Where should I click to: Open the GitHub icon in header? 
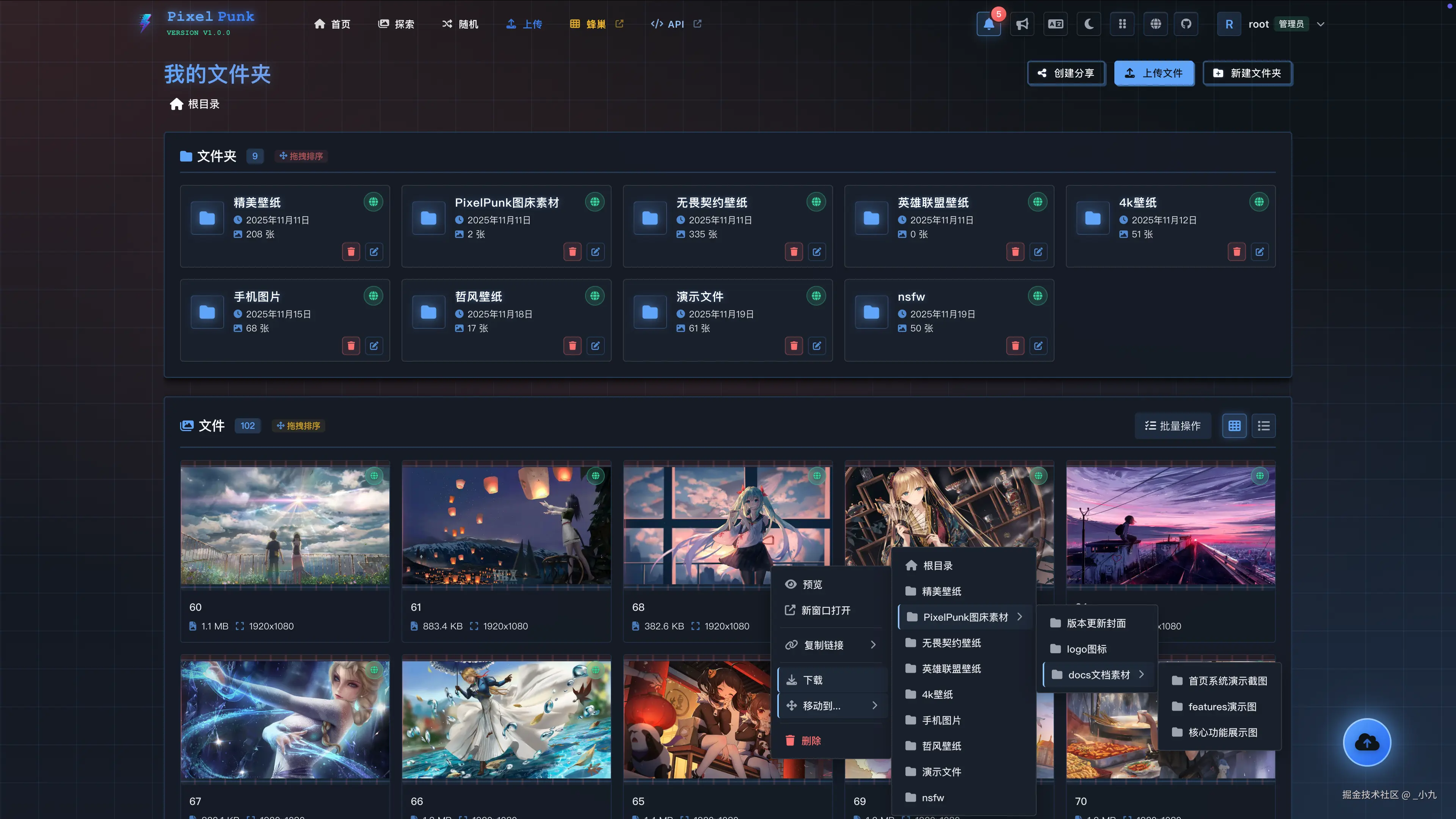tap(1186, 24)
